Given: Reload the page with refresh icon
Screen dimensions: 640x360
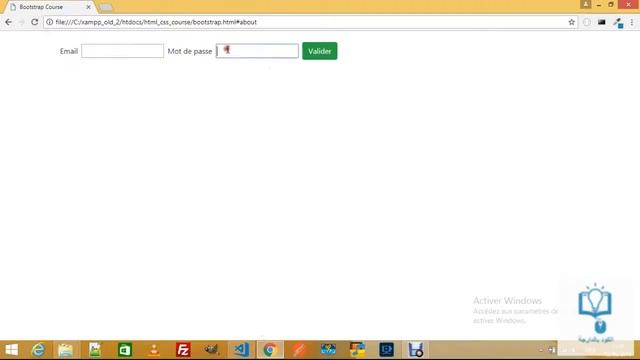Looking at the screenshot, I should click(x=35, y=22).
